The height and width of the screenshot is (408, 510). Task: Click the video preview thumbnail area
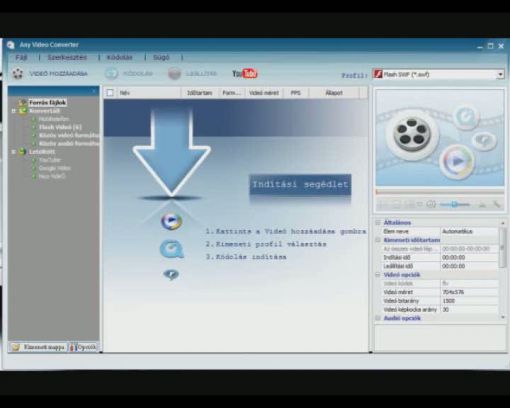[440, 138]
